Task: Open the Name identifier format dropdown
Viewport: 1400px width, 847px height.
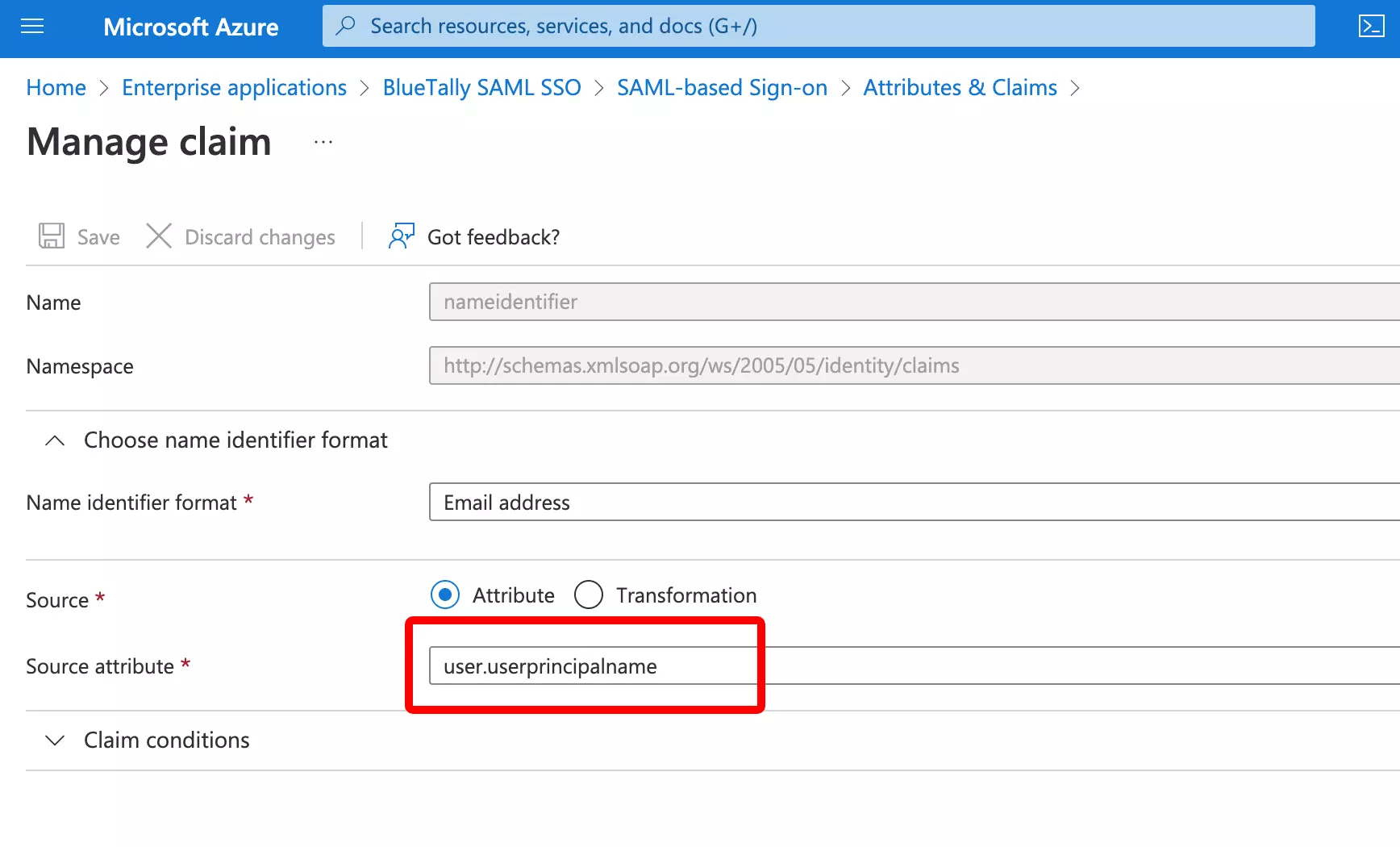Action: click(915, 502)
